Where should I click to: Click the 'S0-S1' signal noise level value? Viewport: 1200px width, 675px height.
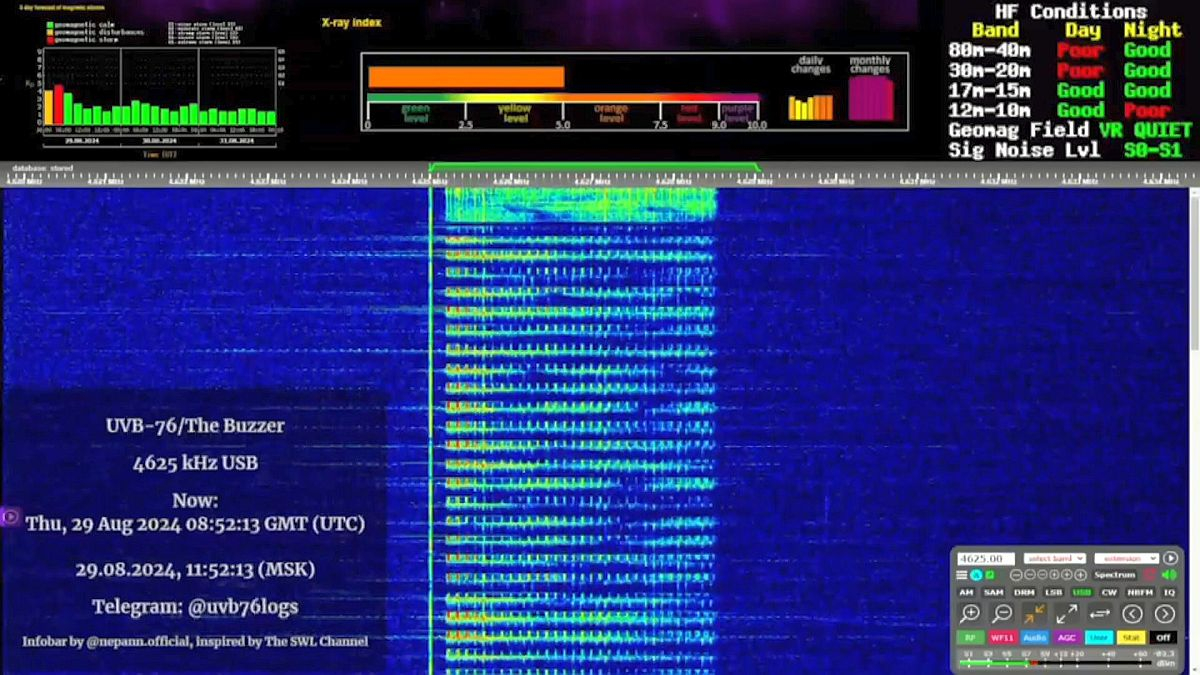point(1153,150)
